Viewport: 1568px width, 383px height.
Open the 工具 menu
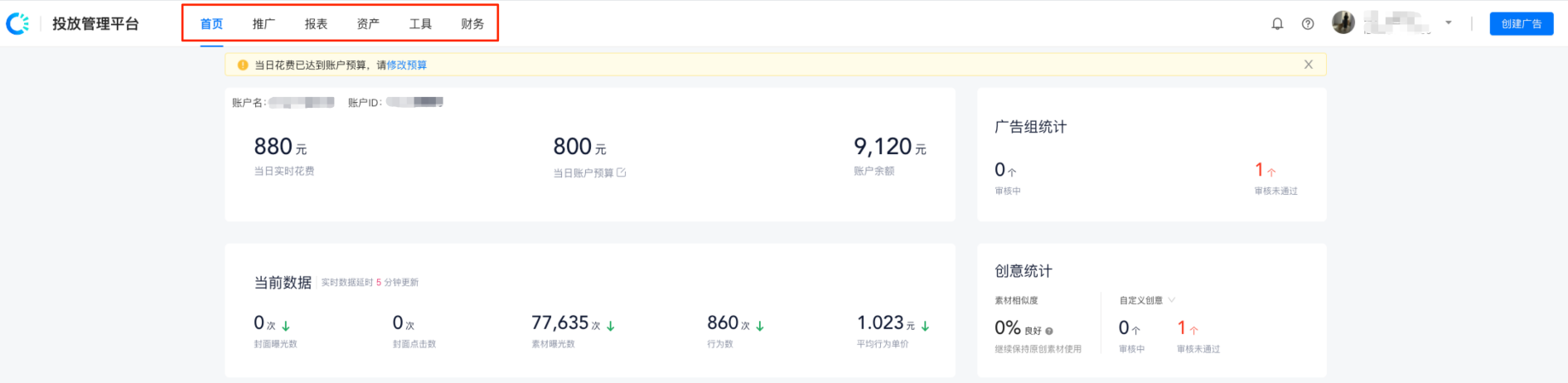(420, 24)
